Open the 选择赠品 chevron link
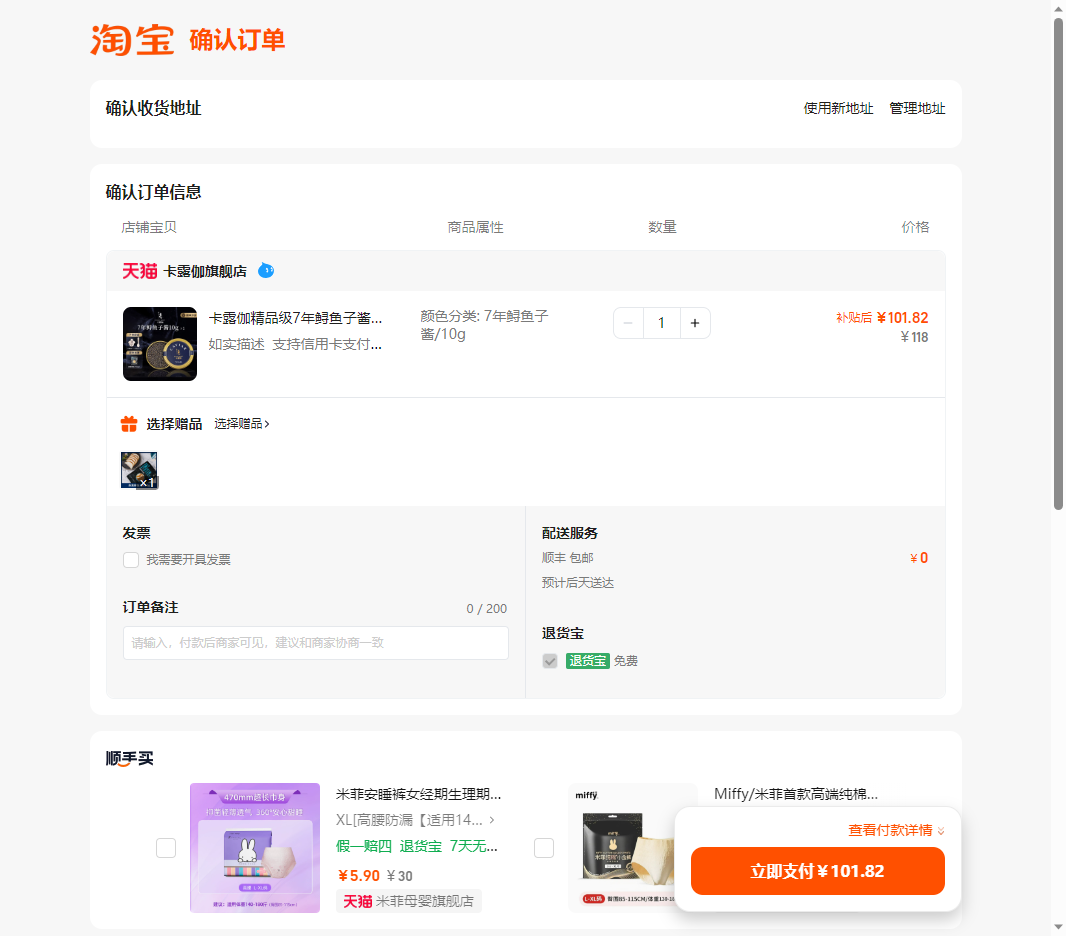 242,424
